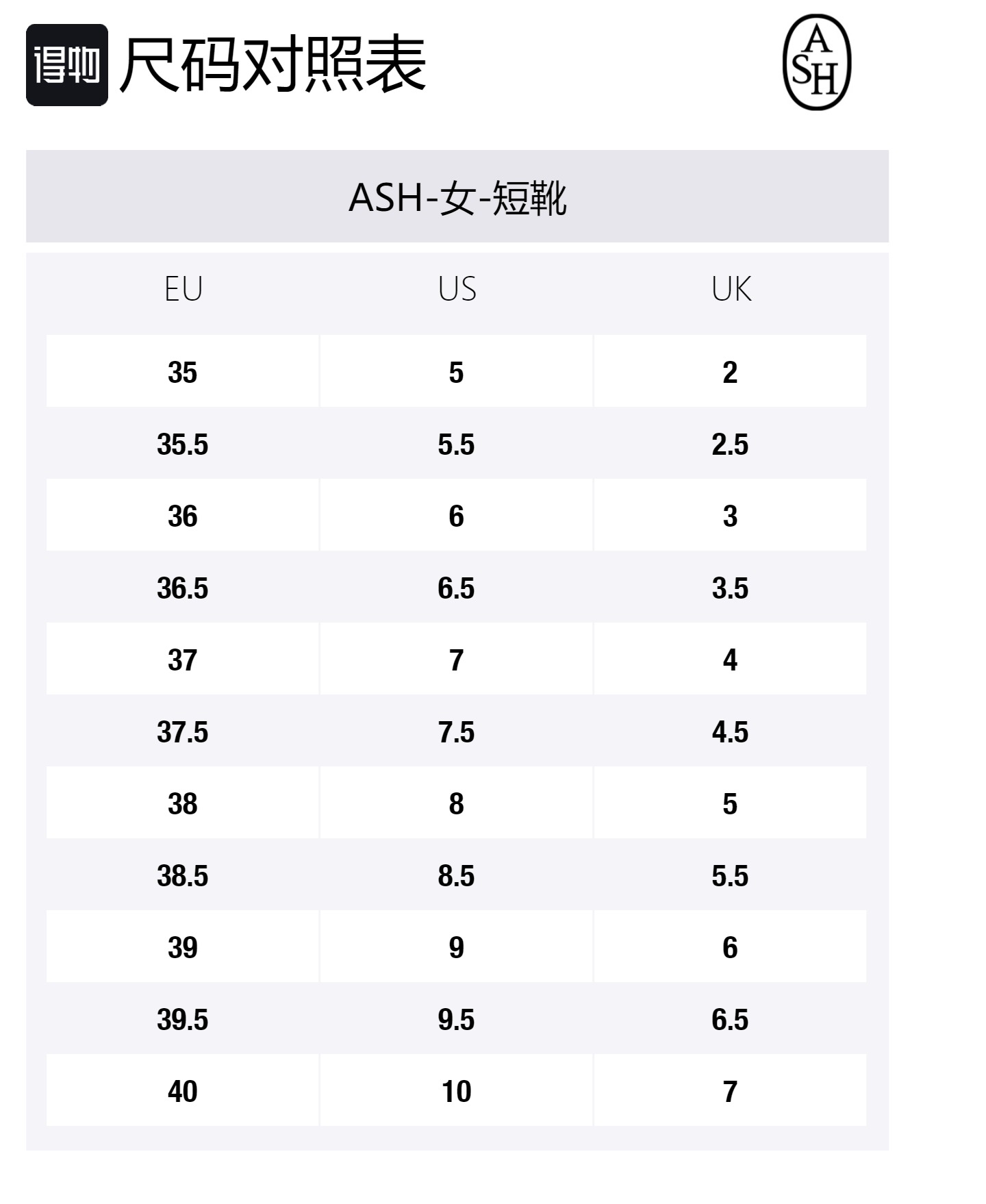Click the EU size 37 cell
This screenshot has height=1204, width=986.
(x=183, y=660)
